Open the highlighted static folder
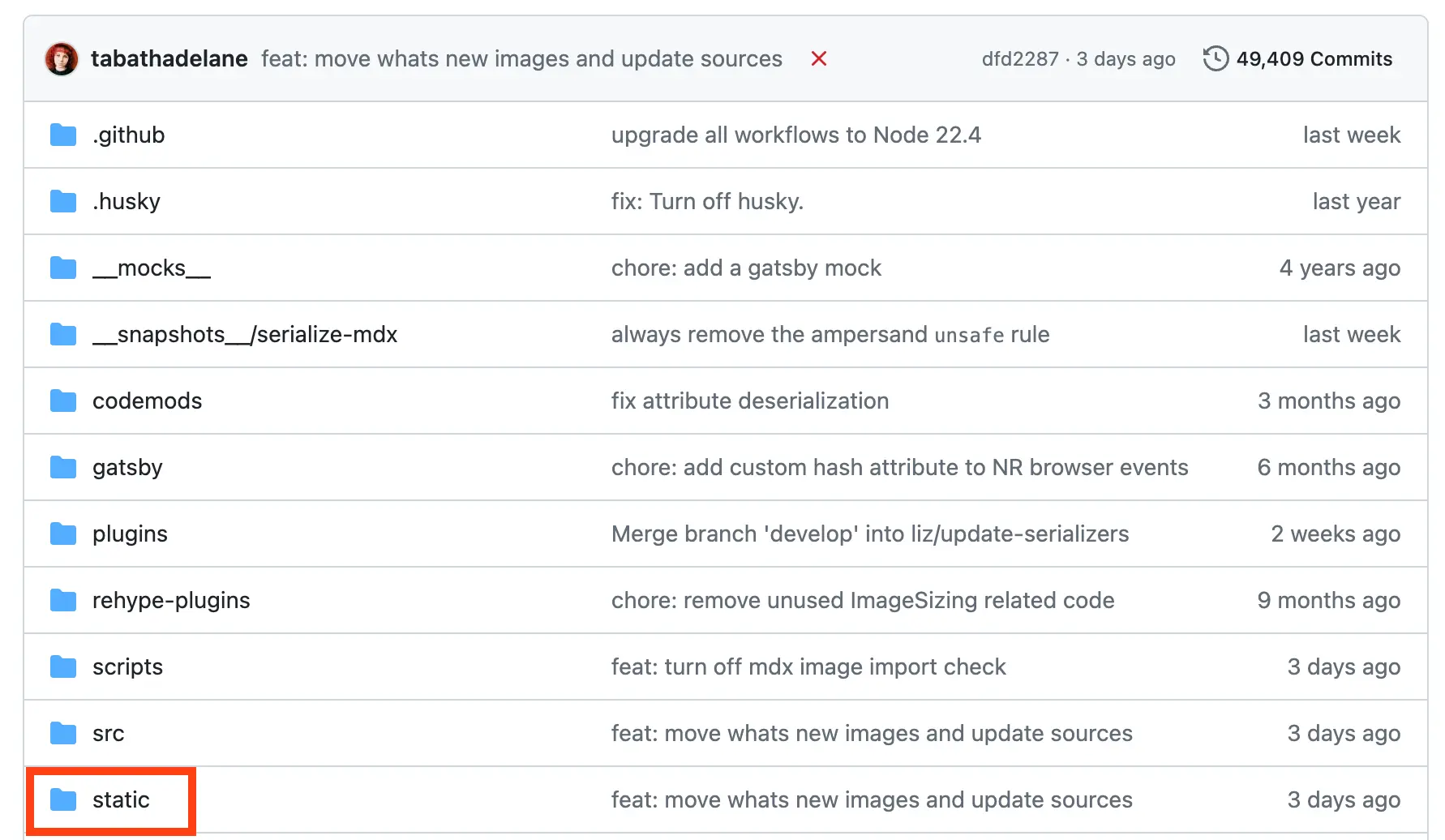Image resolution: width=1445 pixels, height=840 pixels. coord(121,800)
